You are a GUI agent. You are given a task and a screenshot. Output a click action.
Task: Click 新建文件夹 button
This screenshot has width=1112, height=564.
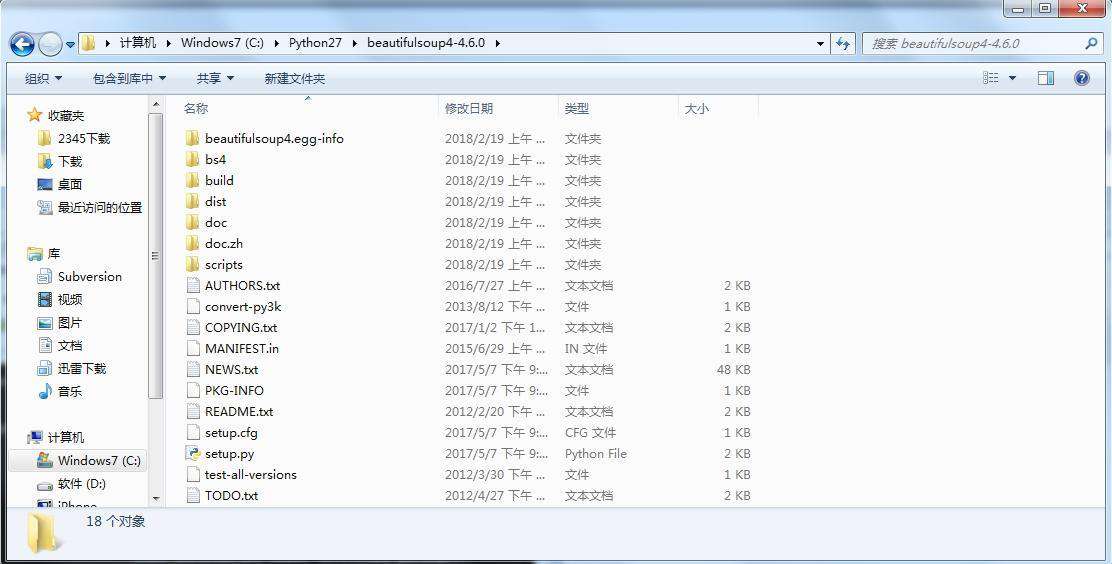click(x=294, y=78)
